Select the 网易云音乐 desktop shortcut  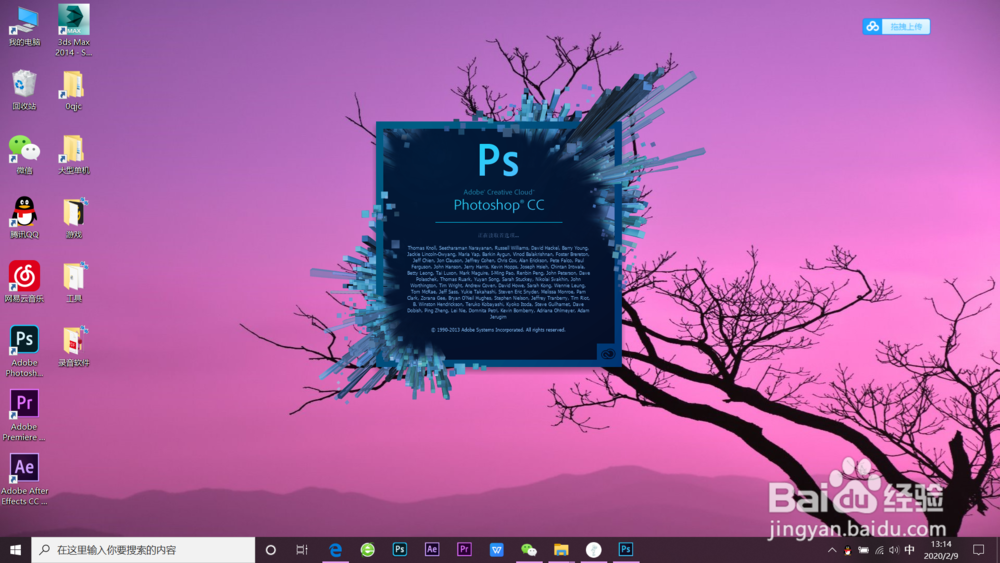coord(24,282)
